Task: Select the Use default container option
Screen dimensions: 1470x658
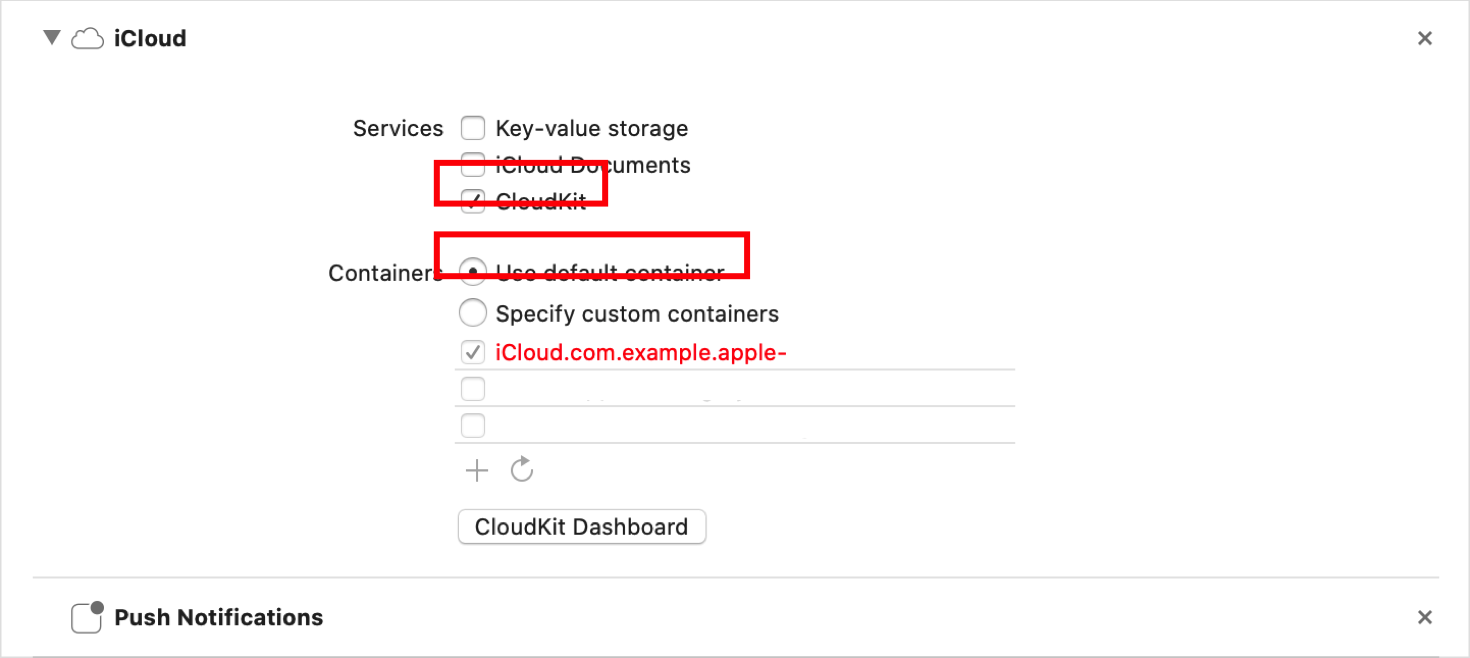Action: (473, 273)
